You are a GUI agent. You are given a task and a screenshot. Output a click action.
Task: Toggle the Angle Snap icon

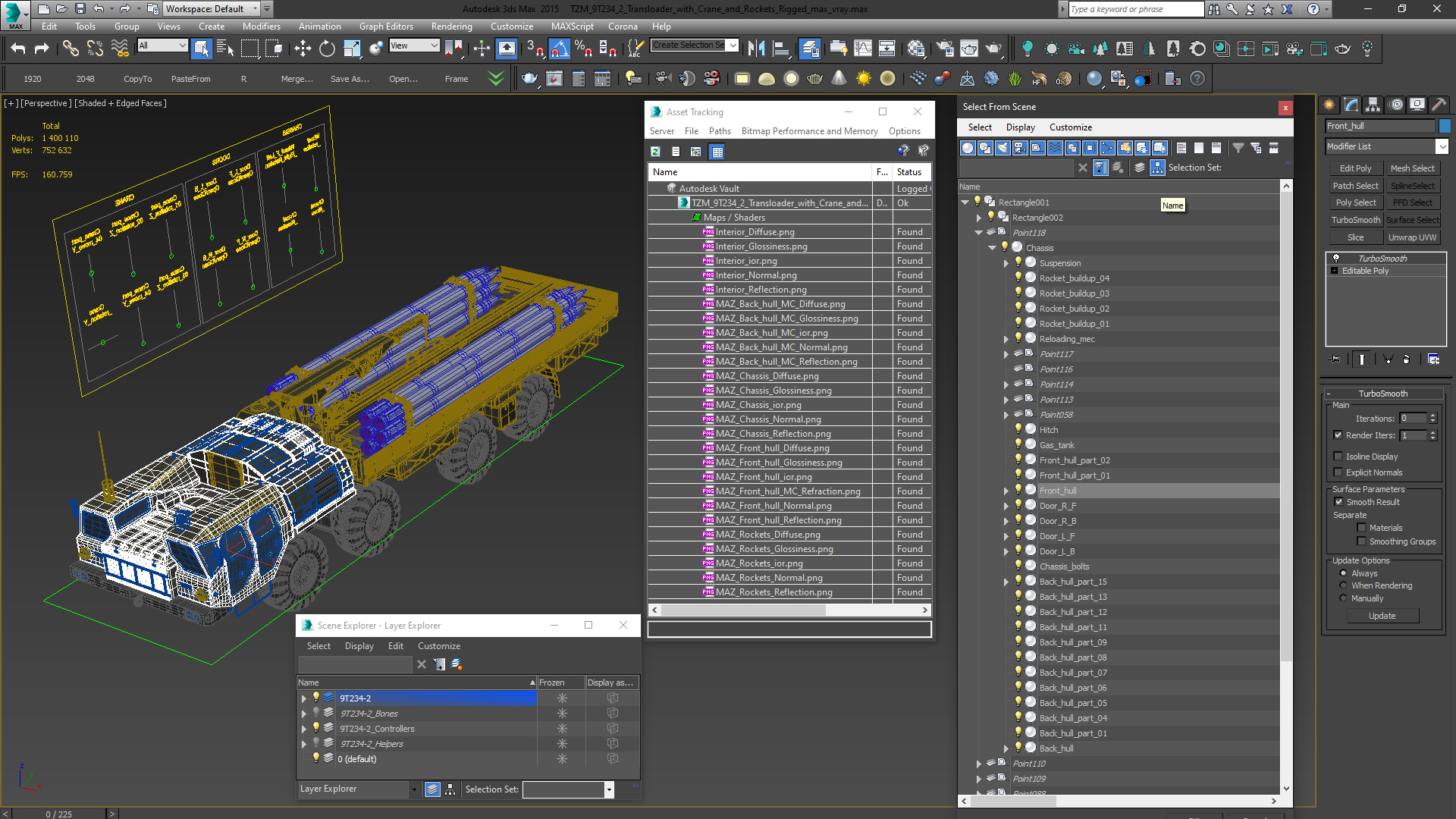(560, 49)
